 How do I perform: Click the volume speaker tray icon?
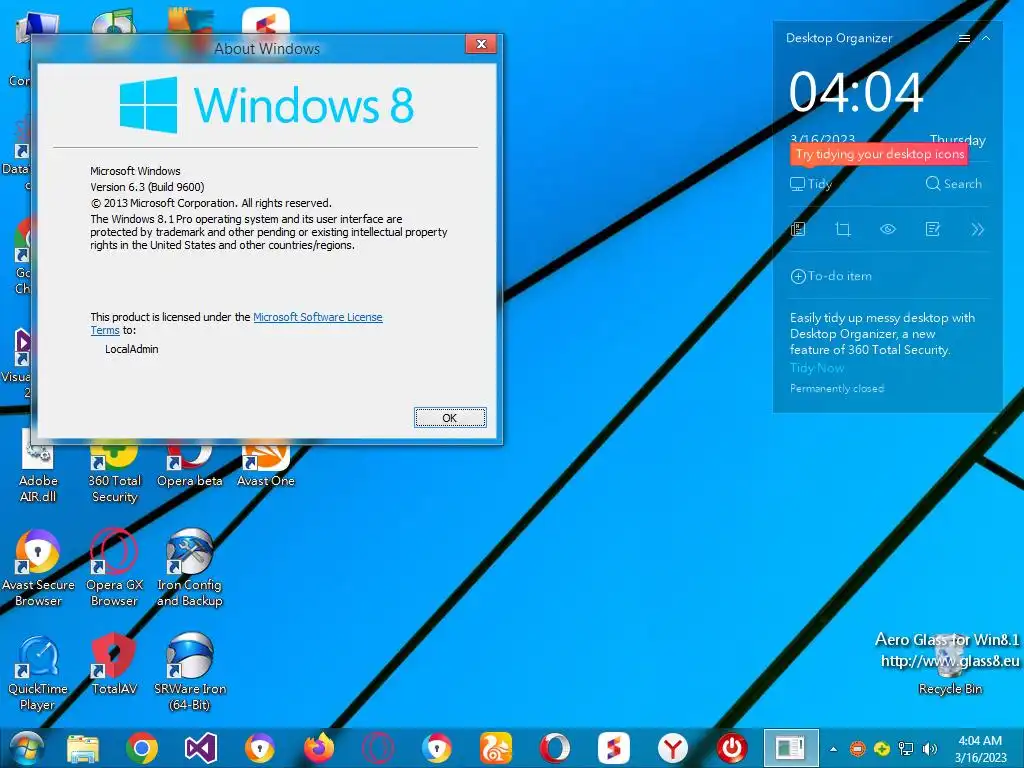point(929,749)
